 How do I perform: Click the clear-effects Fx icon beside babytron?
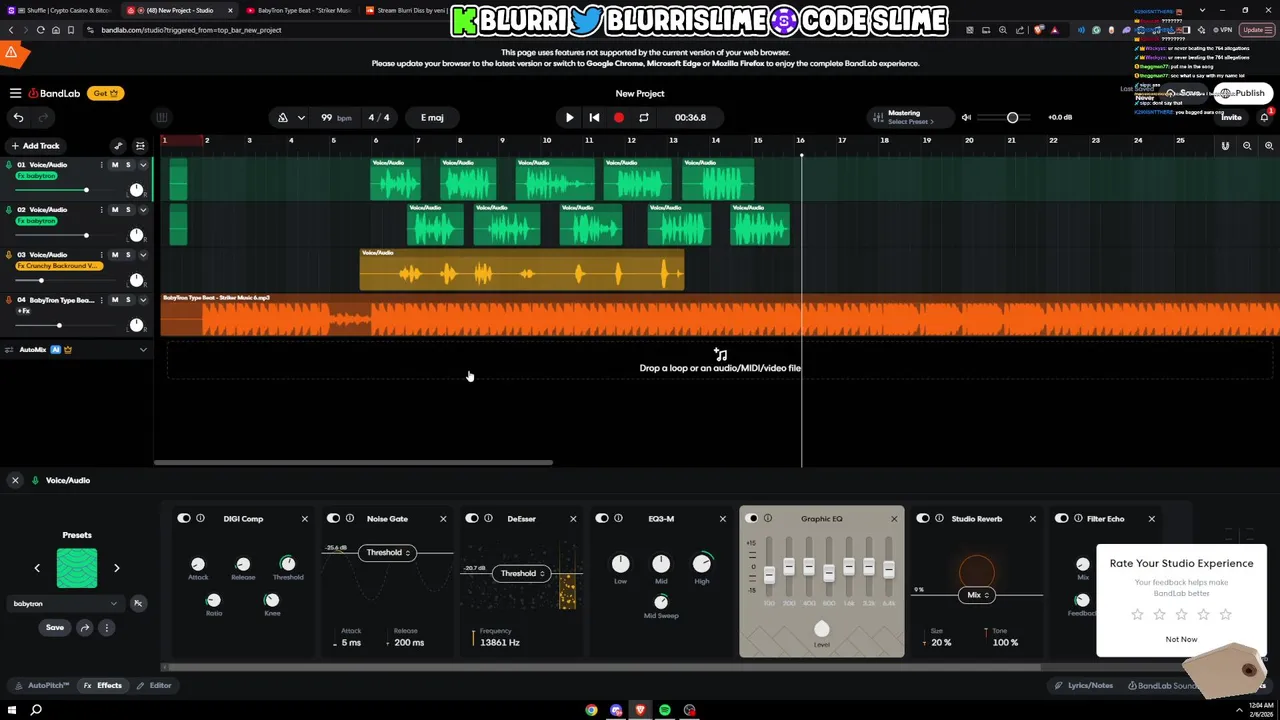point(138,603)
